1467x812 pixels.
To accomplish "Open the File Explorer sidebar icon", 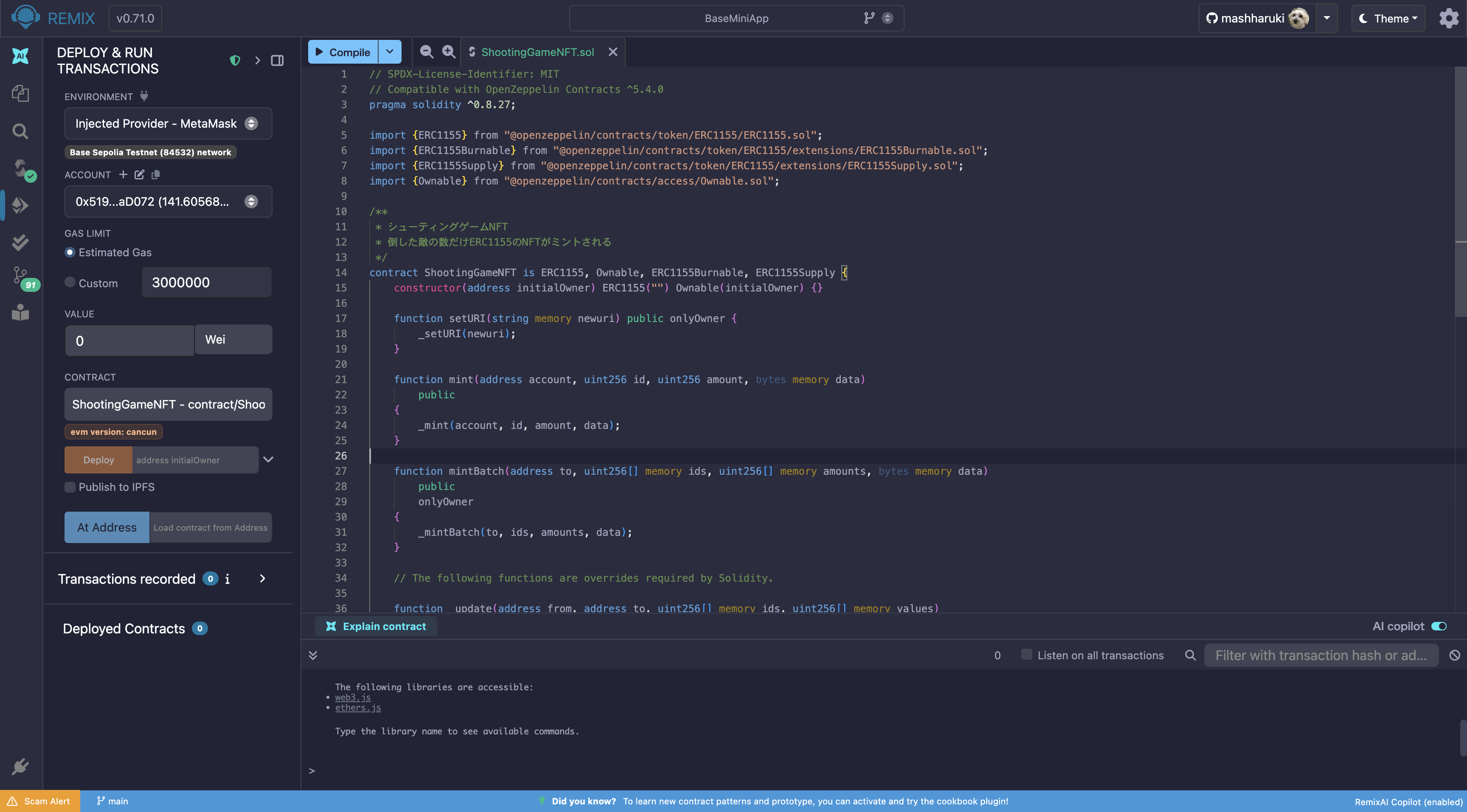I will (20, 93).
